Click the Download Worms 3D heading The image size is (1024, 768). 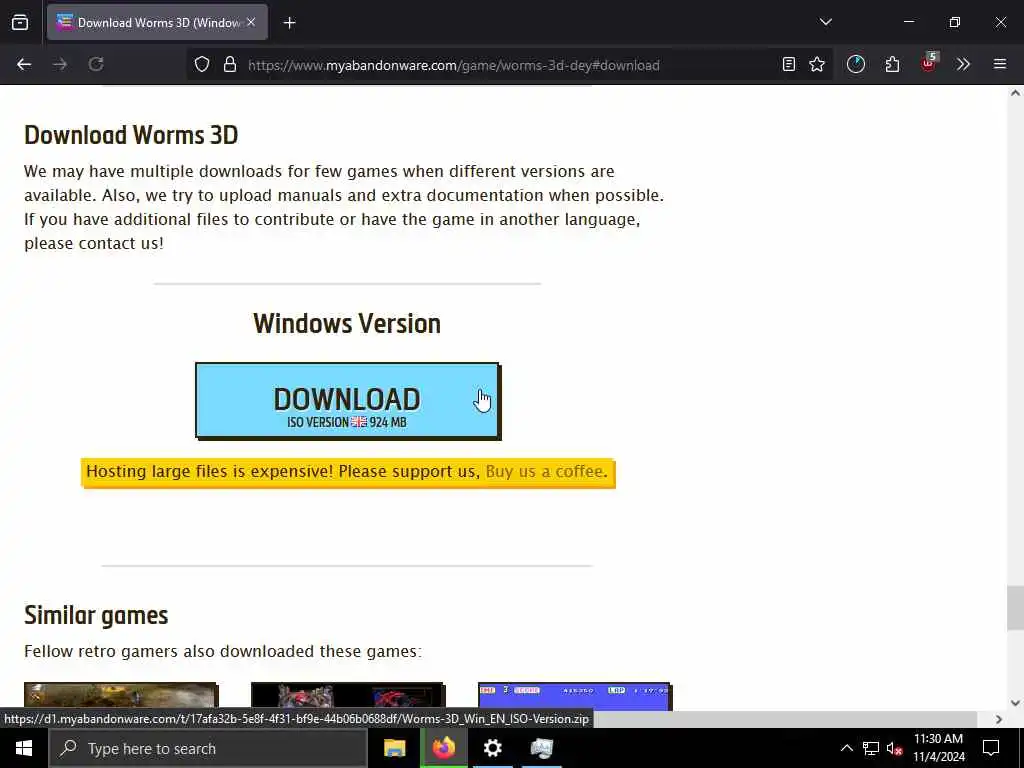[x=131, y=135]
